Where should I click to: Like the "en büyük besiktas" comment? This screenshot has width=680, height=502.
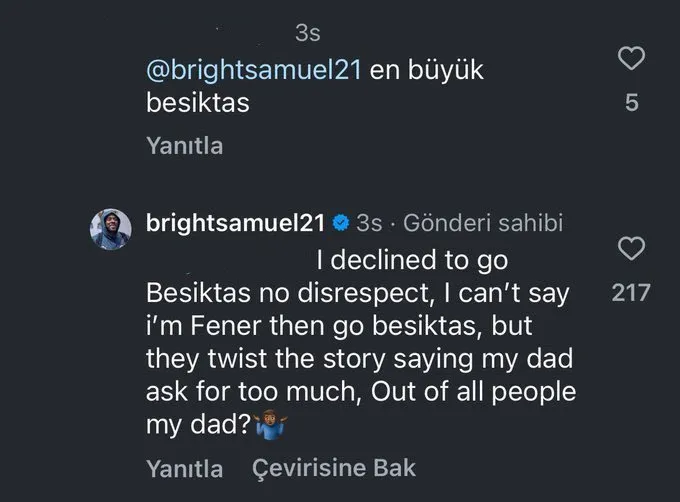pos(632,59)
